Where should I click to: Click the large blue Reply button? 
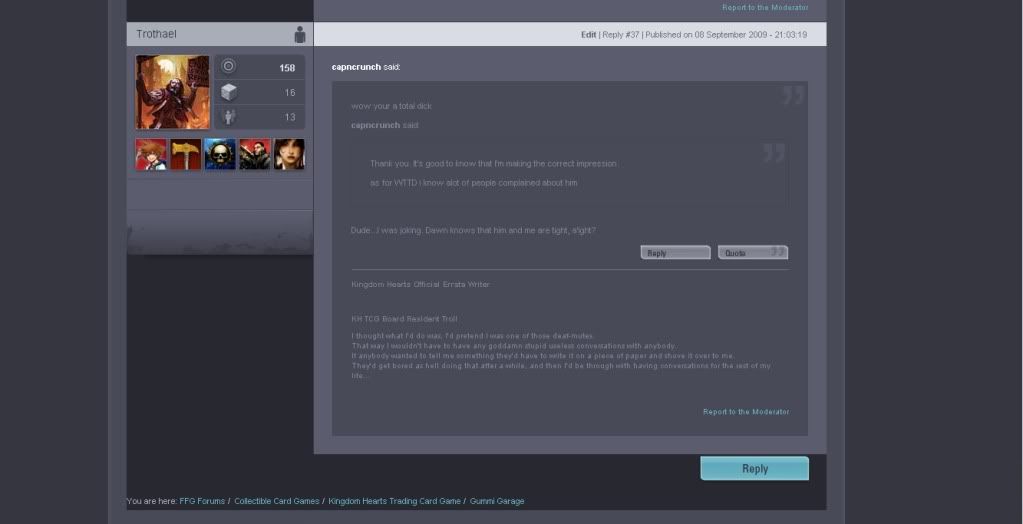[x=754, y=468]
